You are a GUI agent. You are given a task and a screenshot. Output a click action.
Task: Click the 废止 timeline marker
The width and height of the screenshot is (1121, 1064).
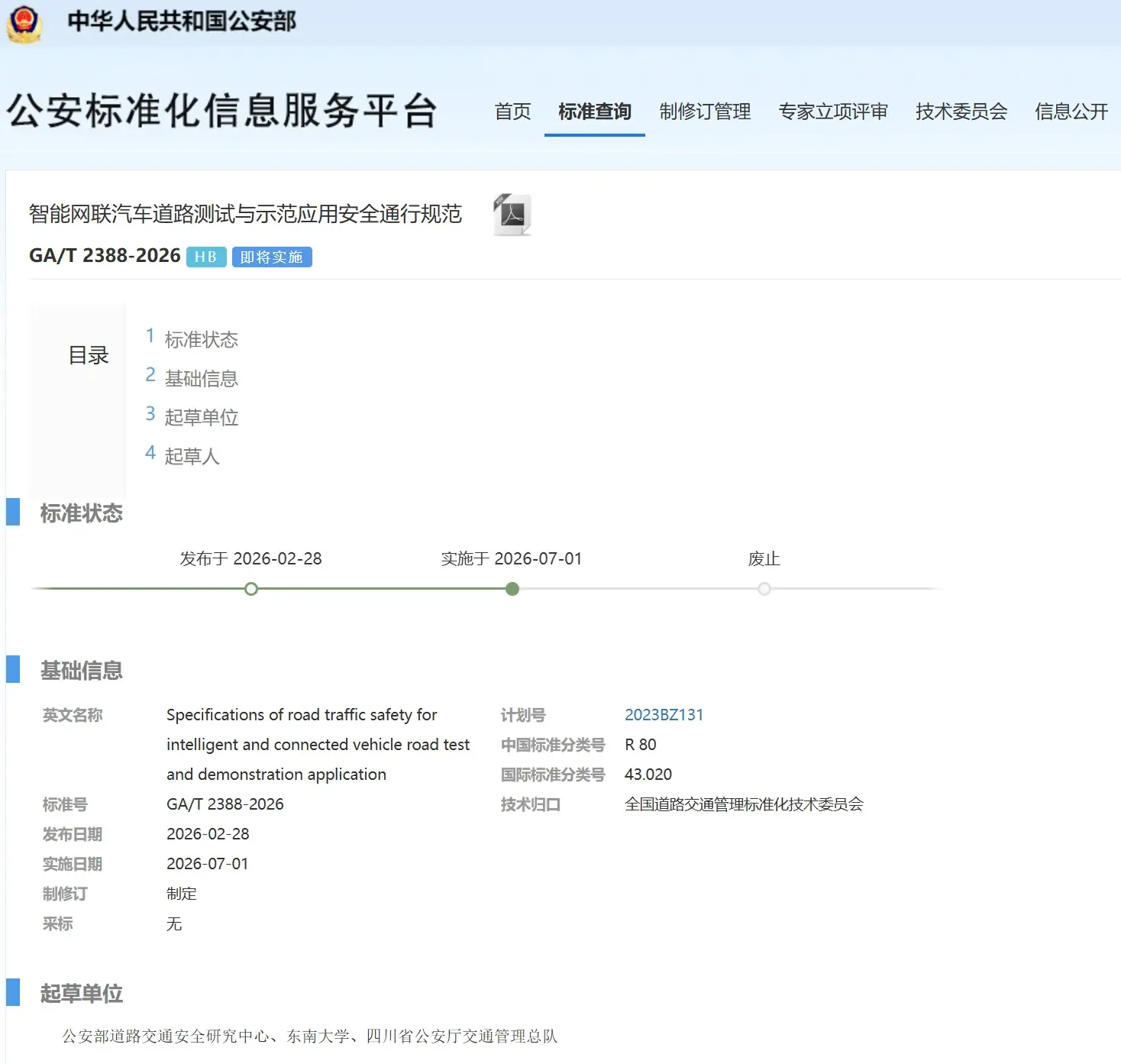pyautogui.click(x=764, y=589)
